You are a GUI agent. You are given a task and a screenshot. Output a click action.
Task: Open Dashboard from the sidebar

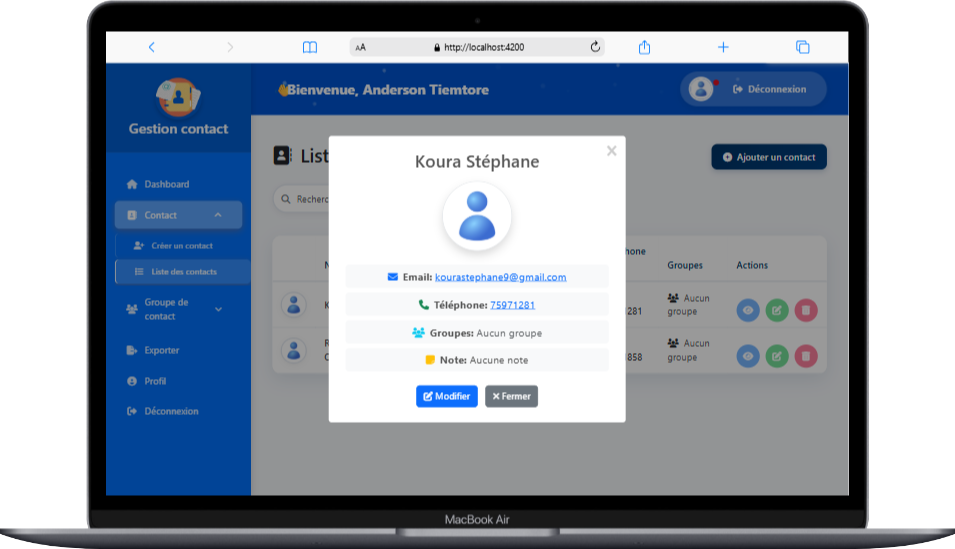tap(166, 184)
